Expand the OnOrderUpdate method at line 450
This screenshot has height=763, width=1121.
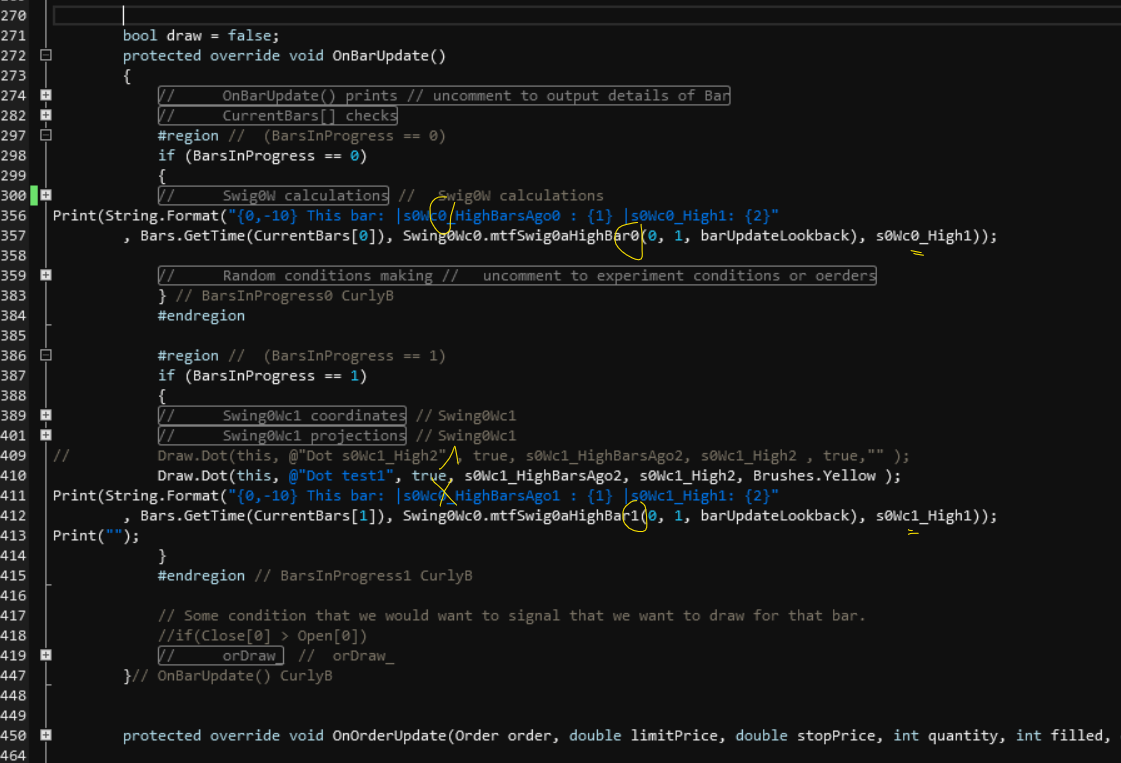click(x=46, y=735)
